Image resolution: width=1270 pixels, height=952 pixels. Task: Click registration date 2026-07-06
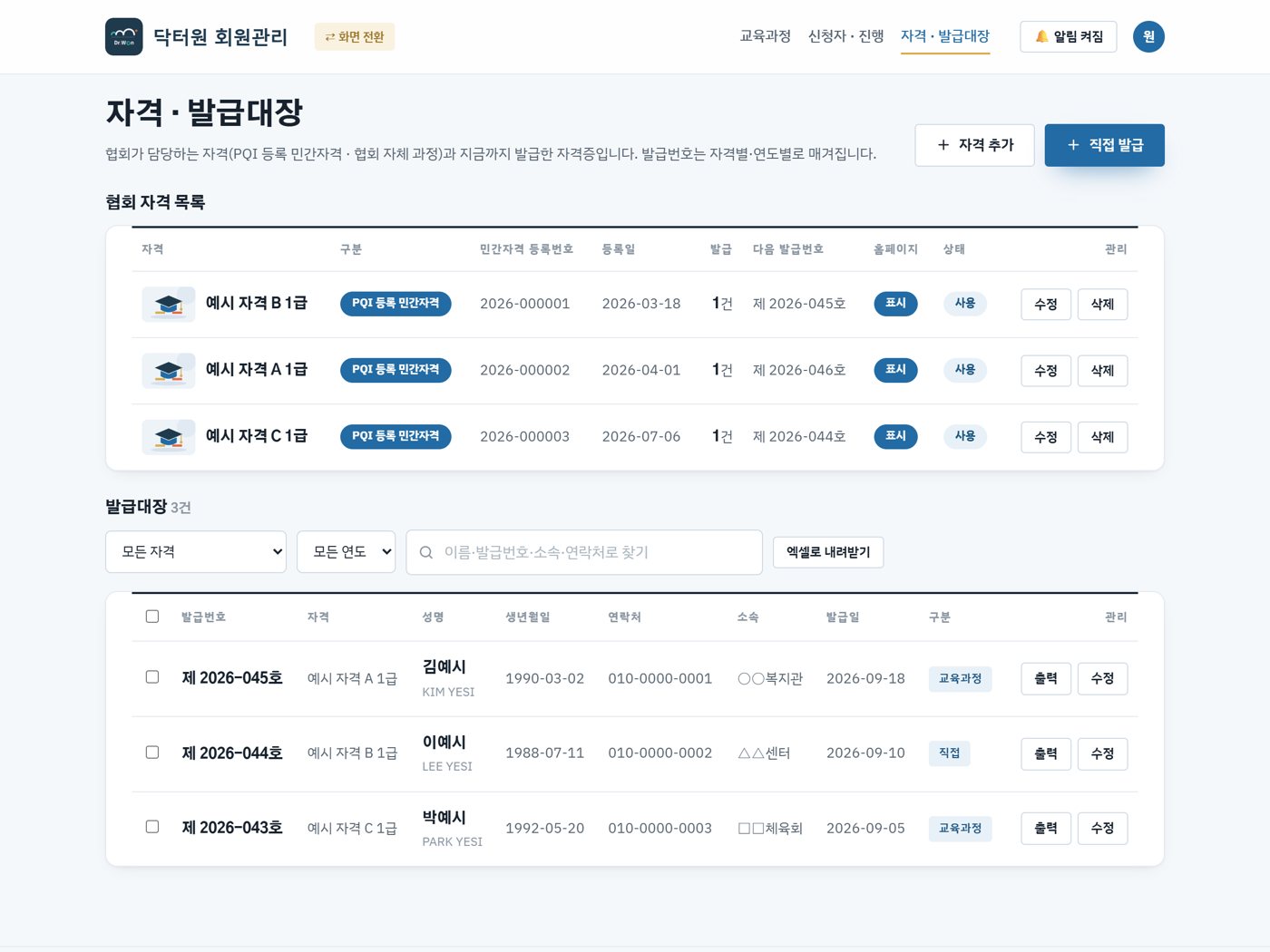click(641, 437)
